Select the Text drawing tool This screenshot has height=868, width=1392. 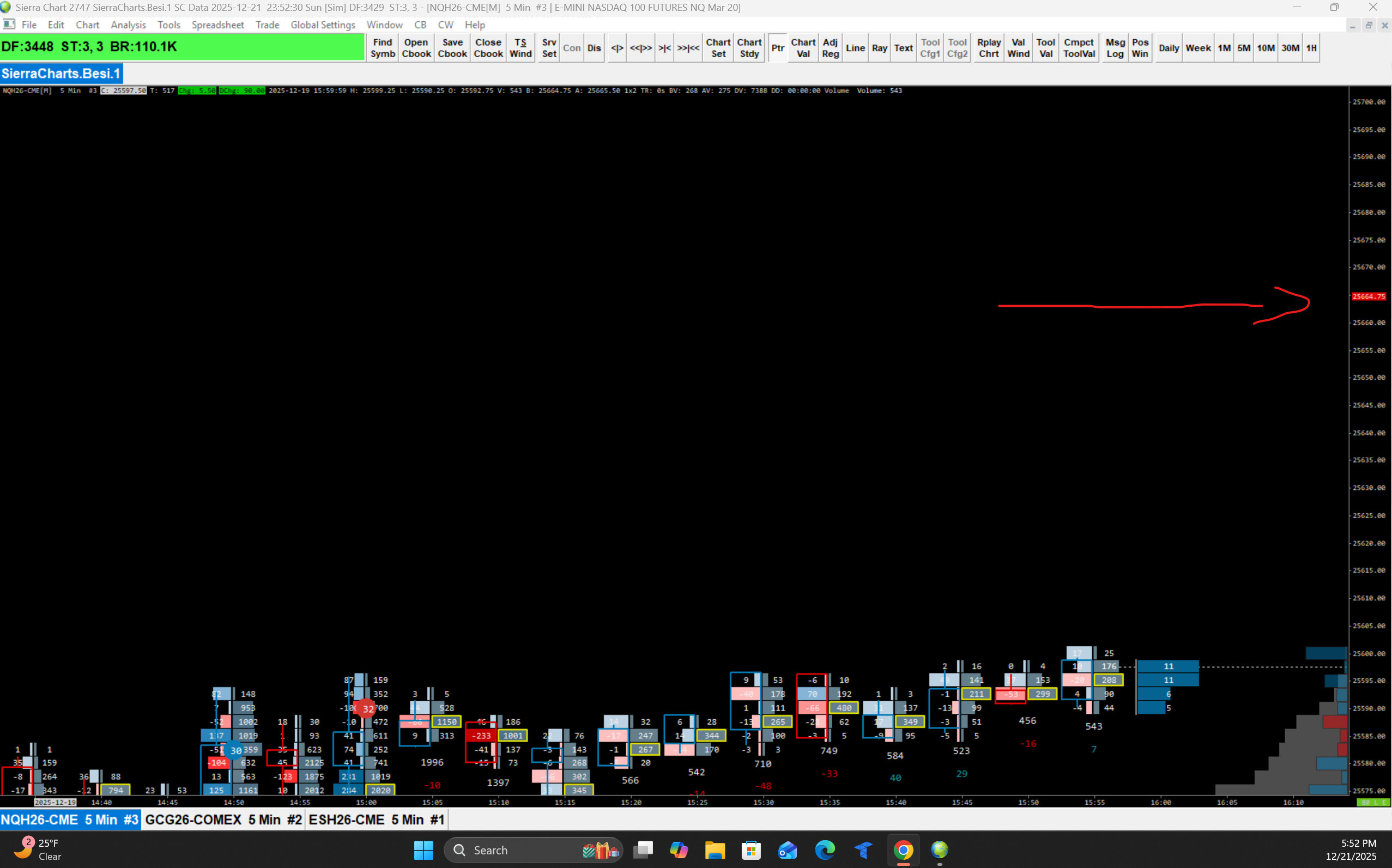pyautogui.click(x=903, y=48)
